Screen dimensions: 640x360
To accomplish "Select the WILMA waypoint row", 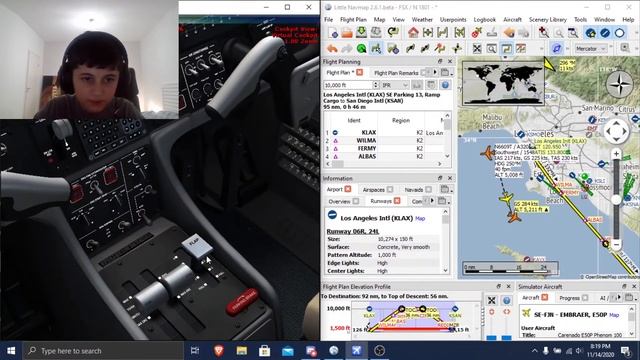I will tap(384, 140).
